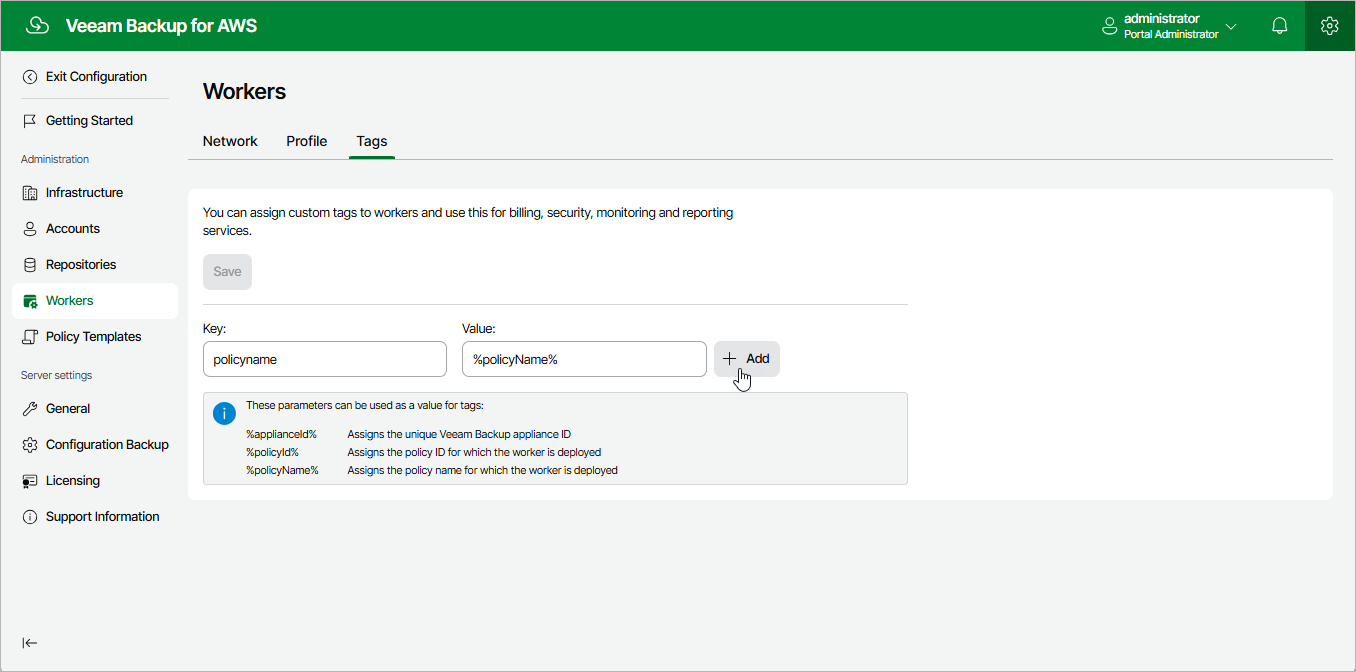Click the Veeam cloud logo icon
This screenshot has width=1356, height=672.
(37, 26)
